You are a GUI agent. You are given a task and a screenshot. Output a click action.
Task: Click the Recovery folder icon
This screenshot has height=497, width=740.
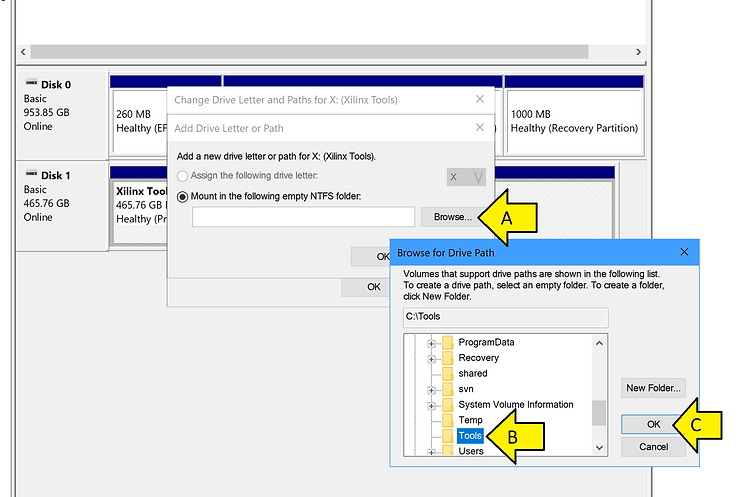pos(448,358)
